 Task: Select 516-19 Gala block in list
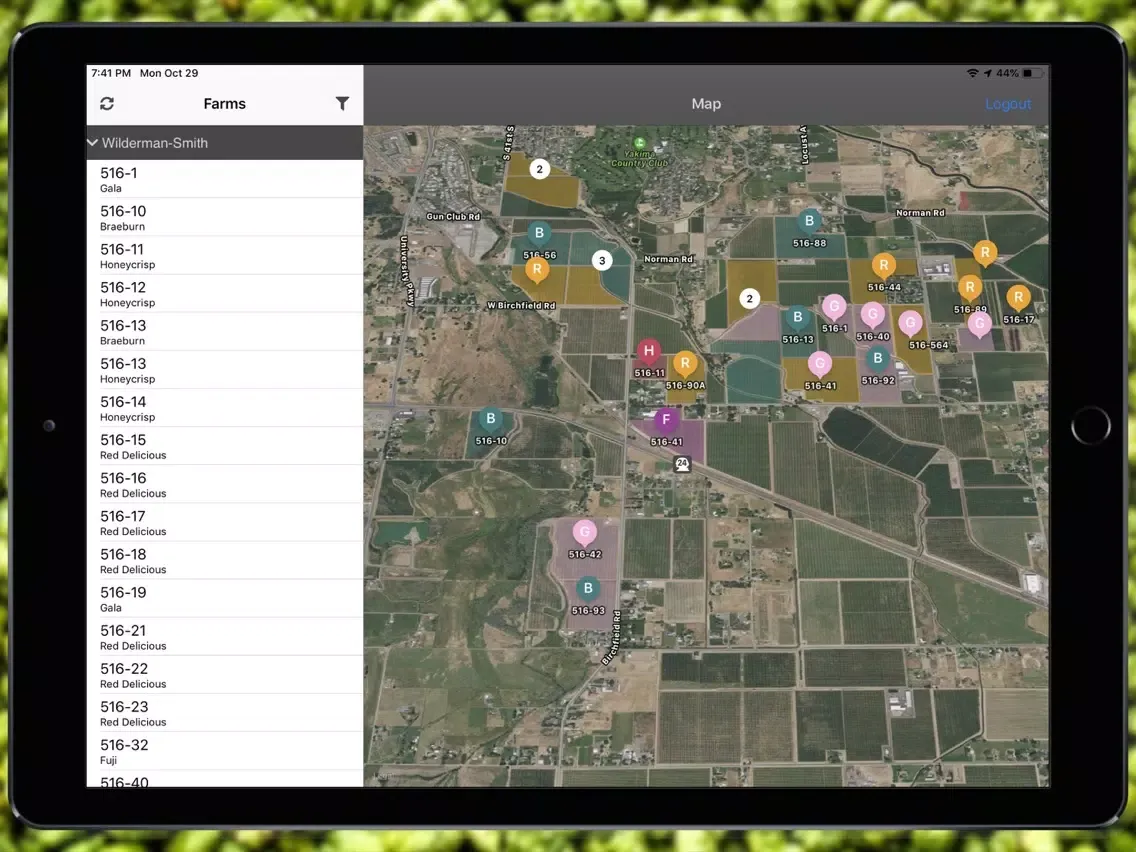pos(224,599)
